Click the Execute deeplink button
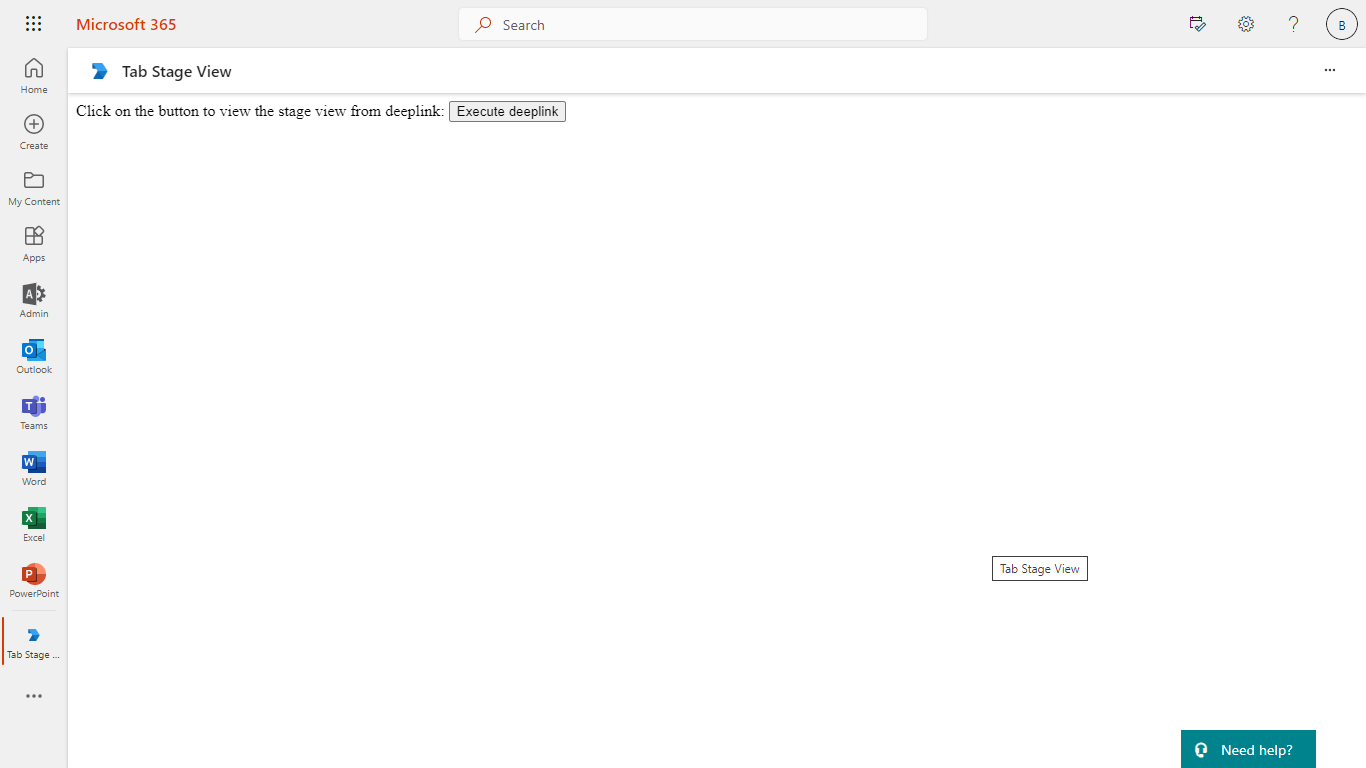 coord(507,111)
